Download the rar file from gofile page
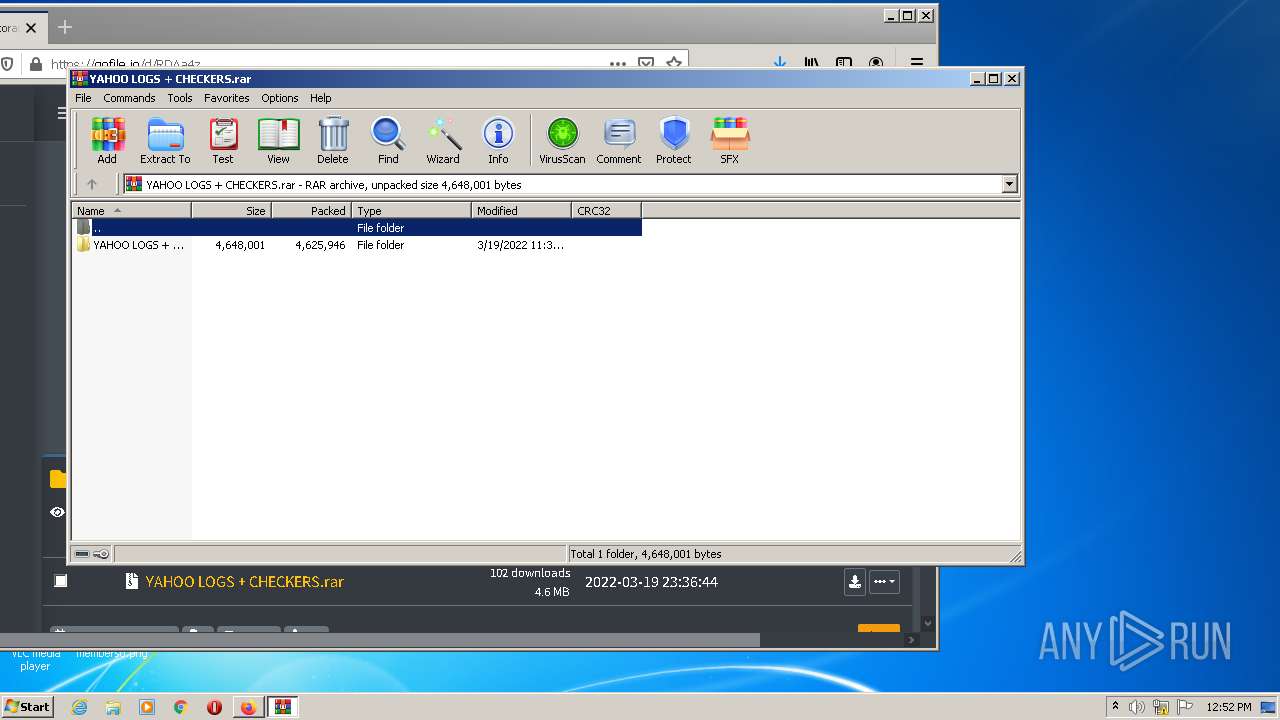This screenshot has width=1280, height=720. click(855, 582)
